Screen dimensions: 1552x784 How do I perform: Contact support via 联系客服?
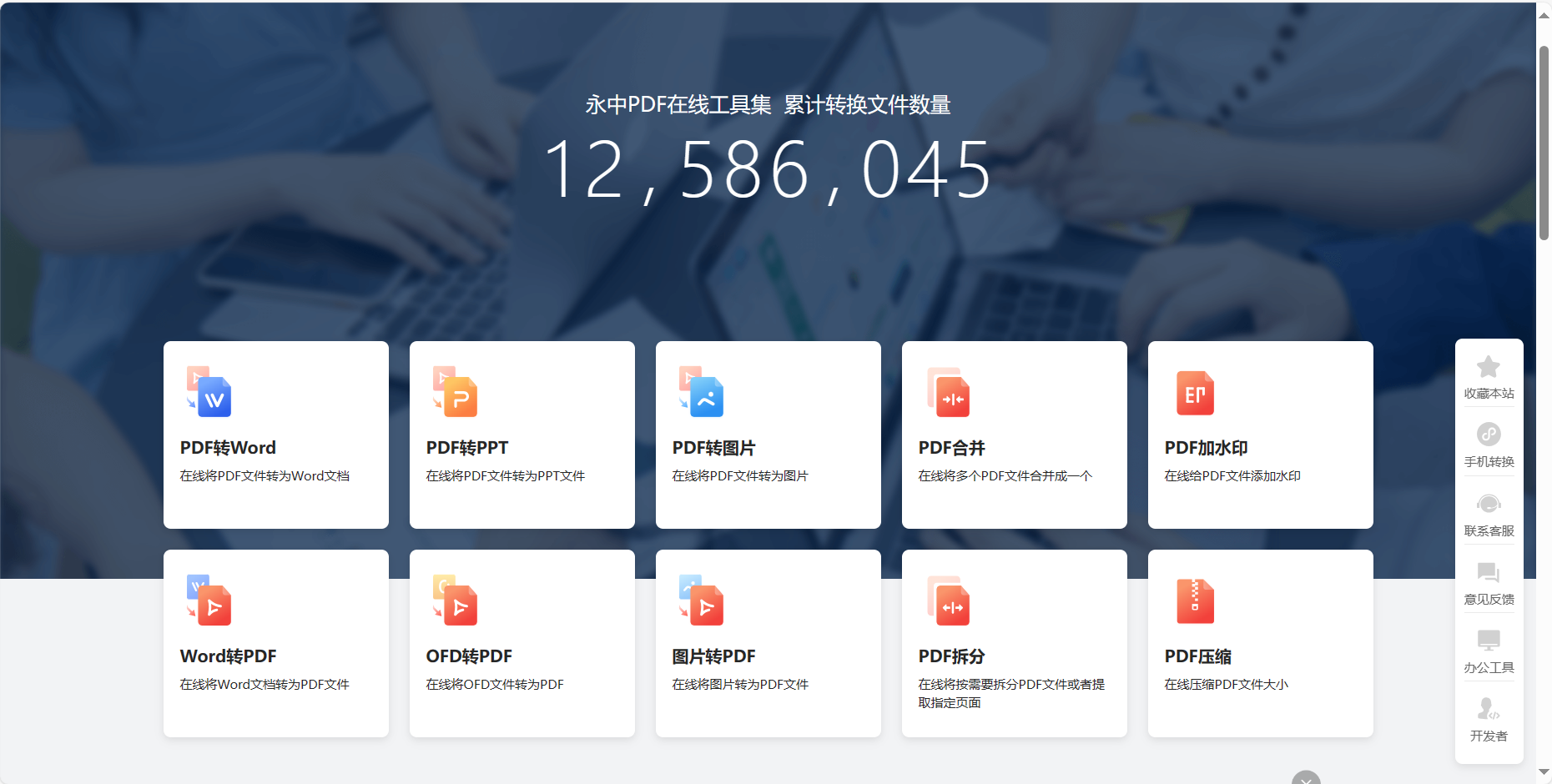coord(1489,505)
